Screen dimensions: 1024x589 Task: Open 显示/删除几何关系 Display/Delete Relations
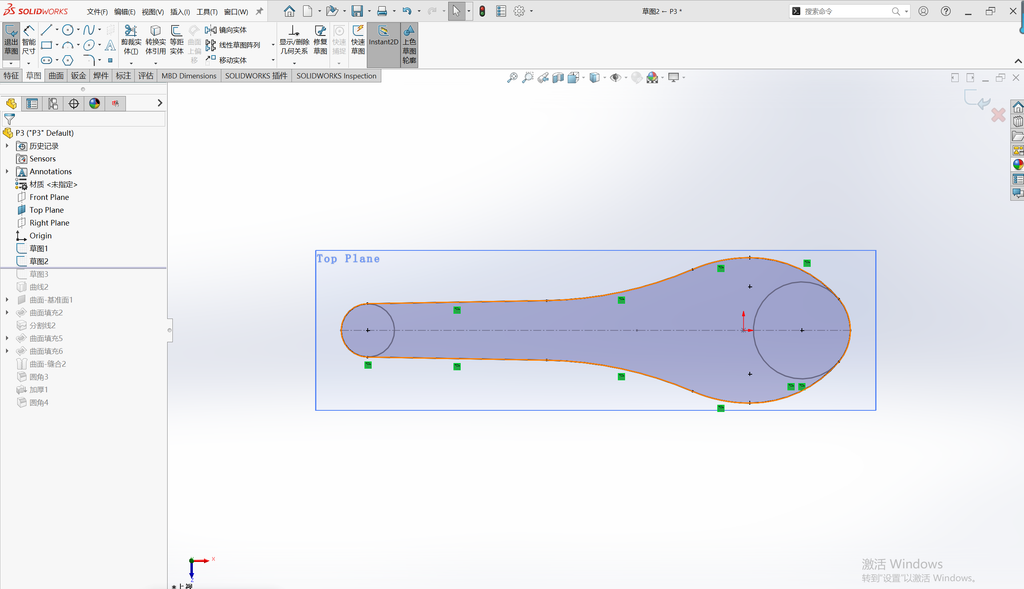tap(294, 40)
